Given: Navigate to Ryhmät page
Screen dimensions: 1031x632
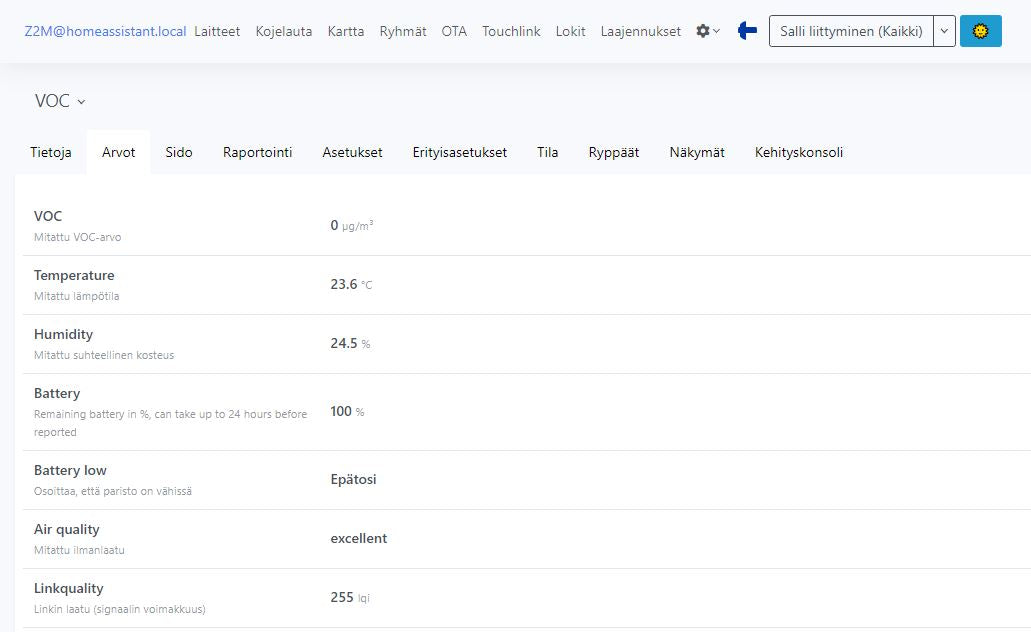Looking at the screenshot, I should click(403, 31).
